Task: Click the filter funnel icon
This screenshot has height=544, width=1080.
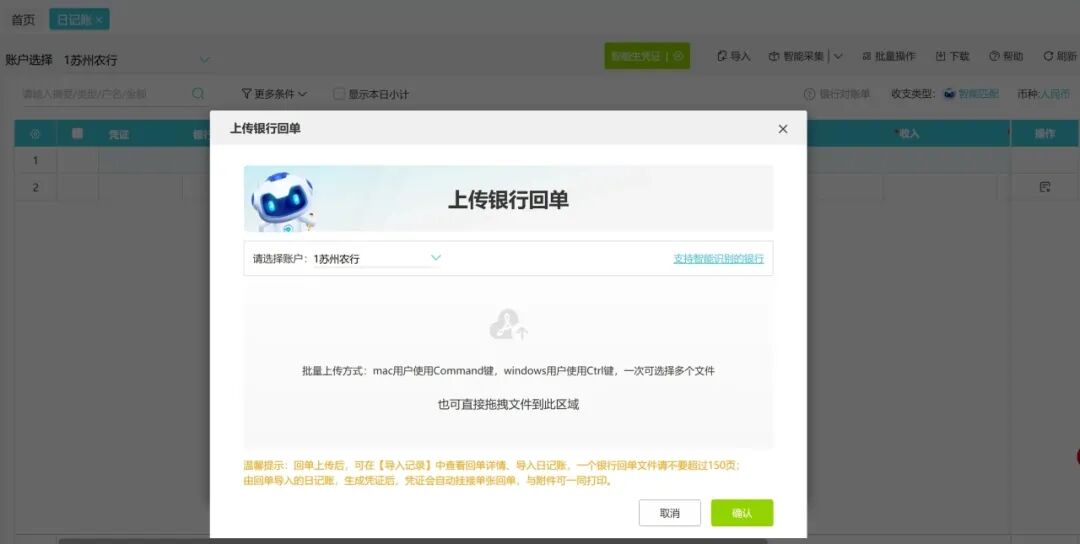Action: (246, 94)
